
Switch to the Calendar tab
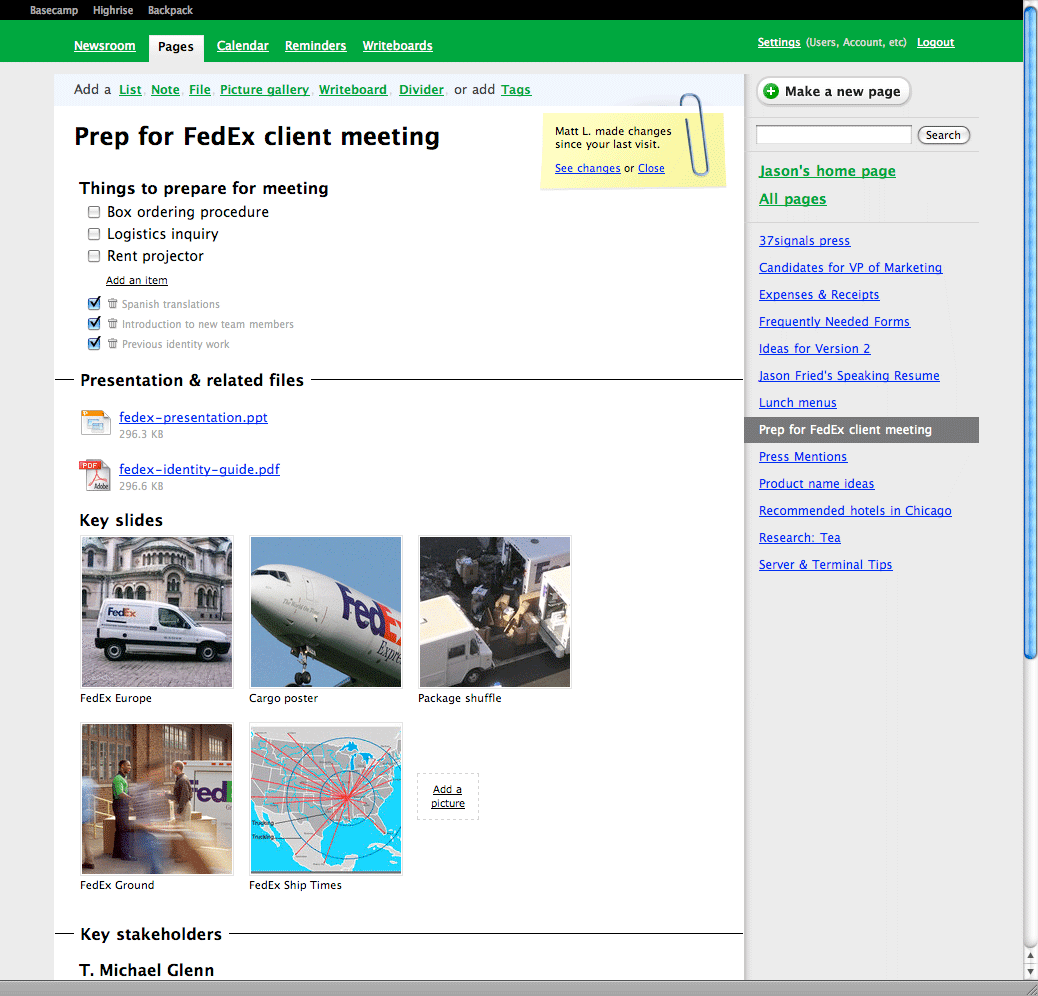(x=243, y=46)
